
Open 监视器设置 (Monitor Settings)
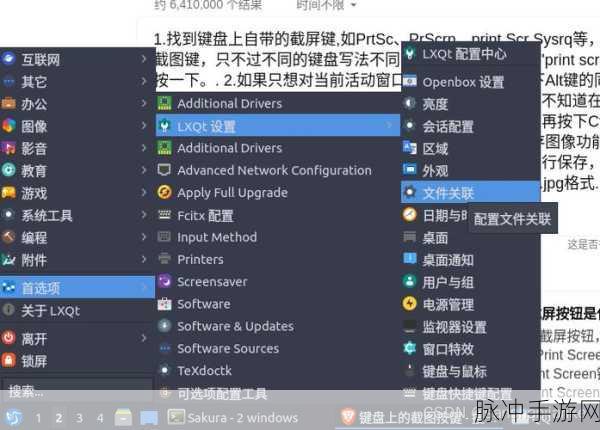(471, 327)
